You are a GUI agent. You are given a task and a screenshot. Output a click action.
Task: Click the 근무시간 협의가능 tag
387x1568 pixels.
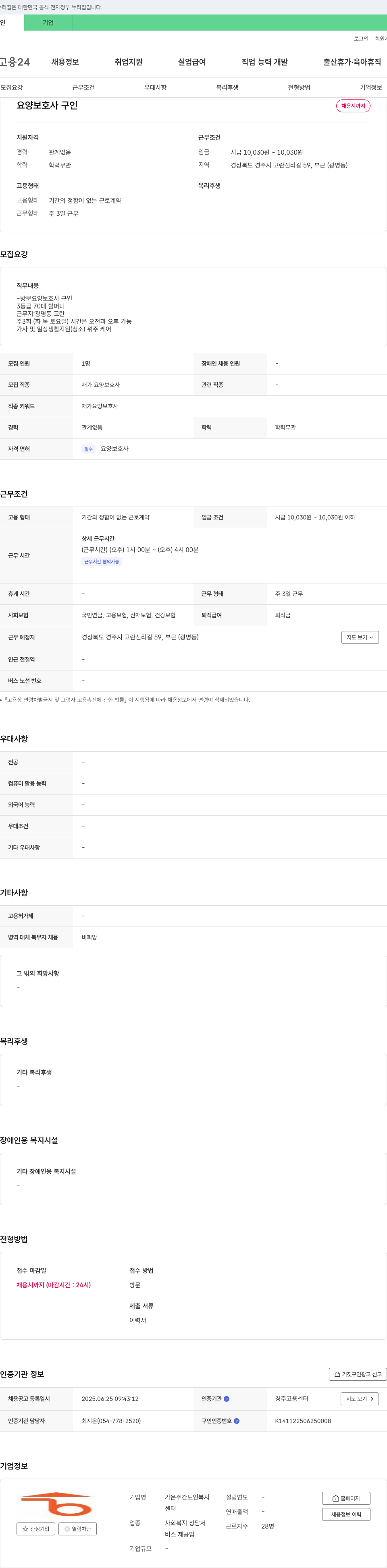tap(102, 561)
